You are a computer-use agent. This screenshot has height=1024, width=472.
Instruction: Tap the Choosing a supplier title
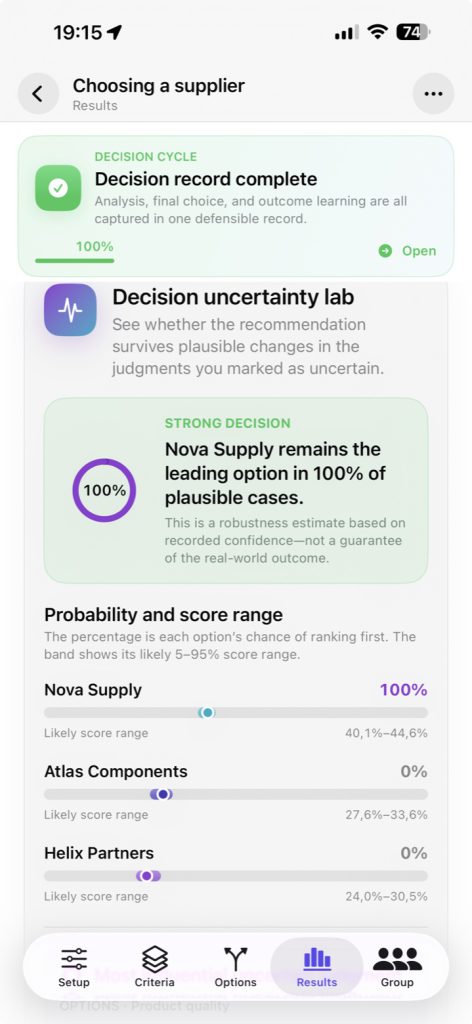159,86
